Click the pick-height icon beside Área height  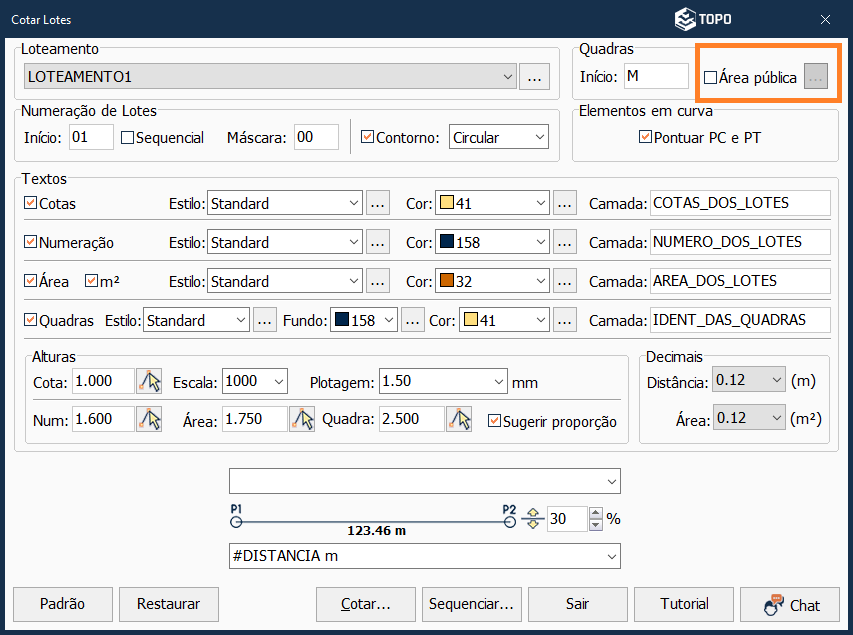tap(301, 420)
